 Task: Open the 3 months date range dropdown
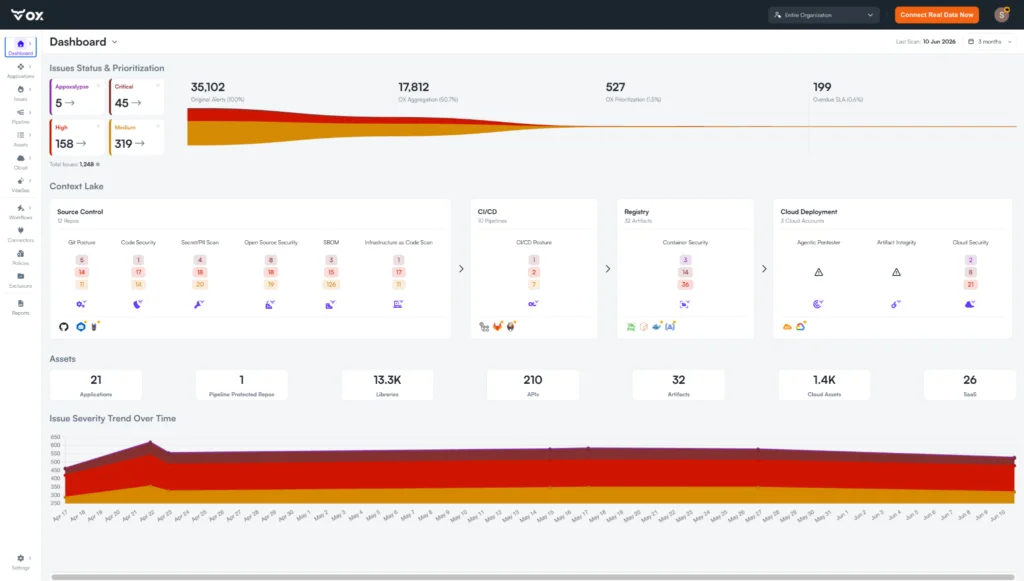pyautogui.click(x=990, y=42)
